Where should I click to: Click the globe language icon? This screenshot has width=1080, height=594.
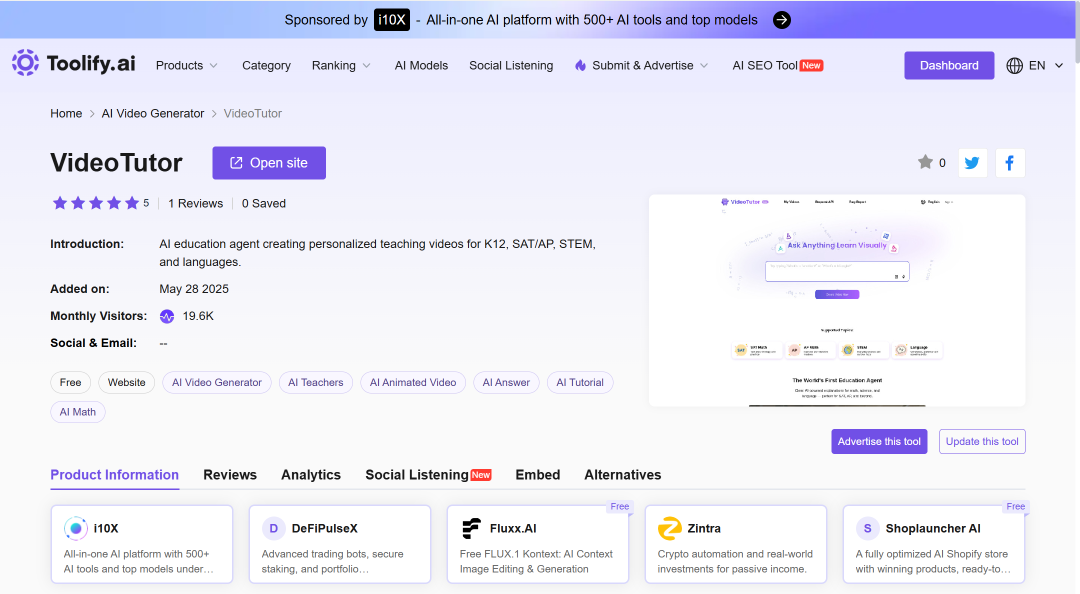pos(1015,65)
